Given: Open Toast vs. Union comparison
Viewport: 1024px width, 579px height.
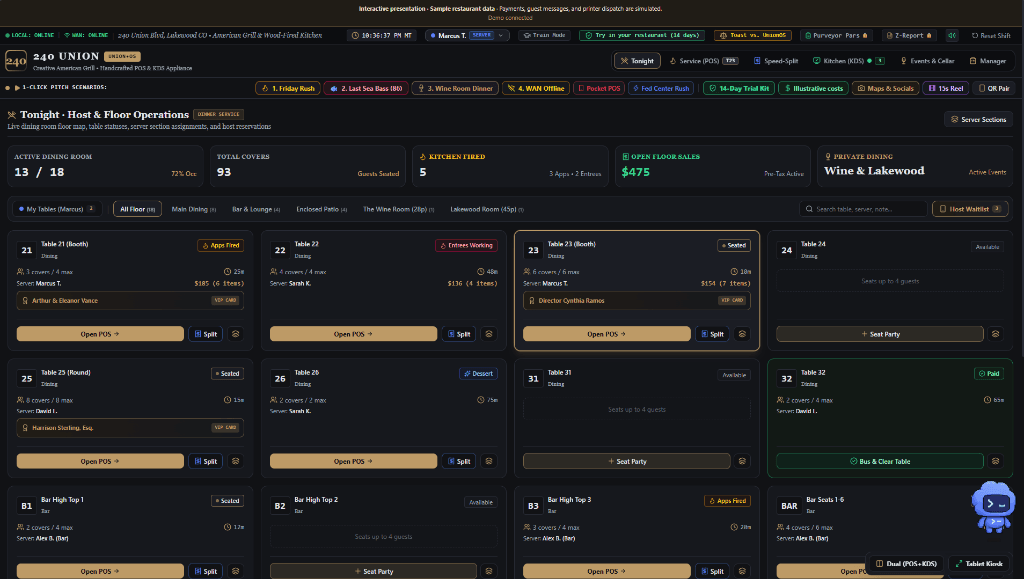Looking at the screenshot, I should coord(753,35).
